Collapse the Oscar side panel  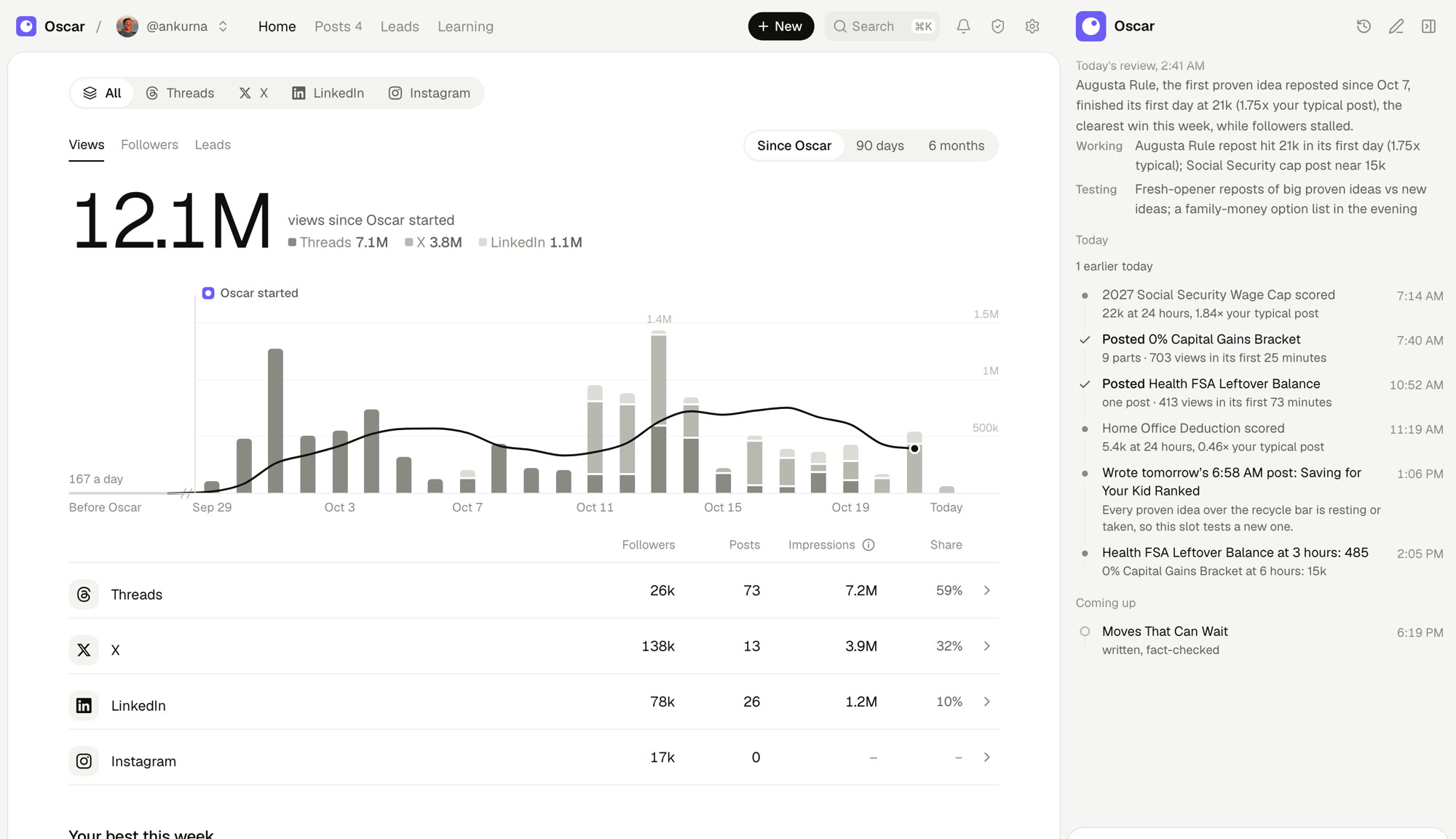pos(1428,26)
